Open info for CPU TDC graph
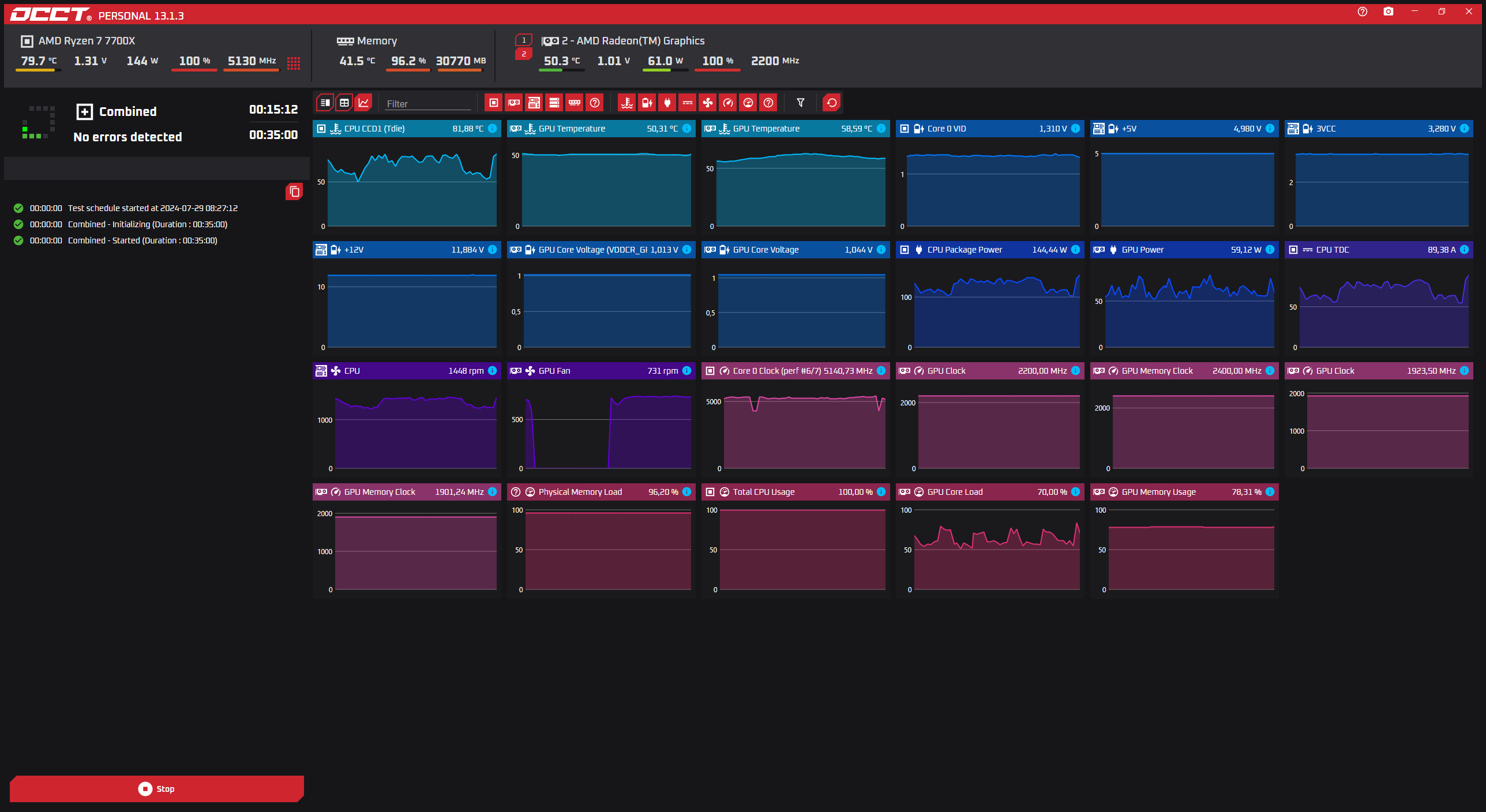 point(1465,250)
